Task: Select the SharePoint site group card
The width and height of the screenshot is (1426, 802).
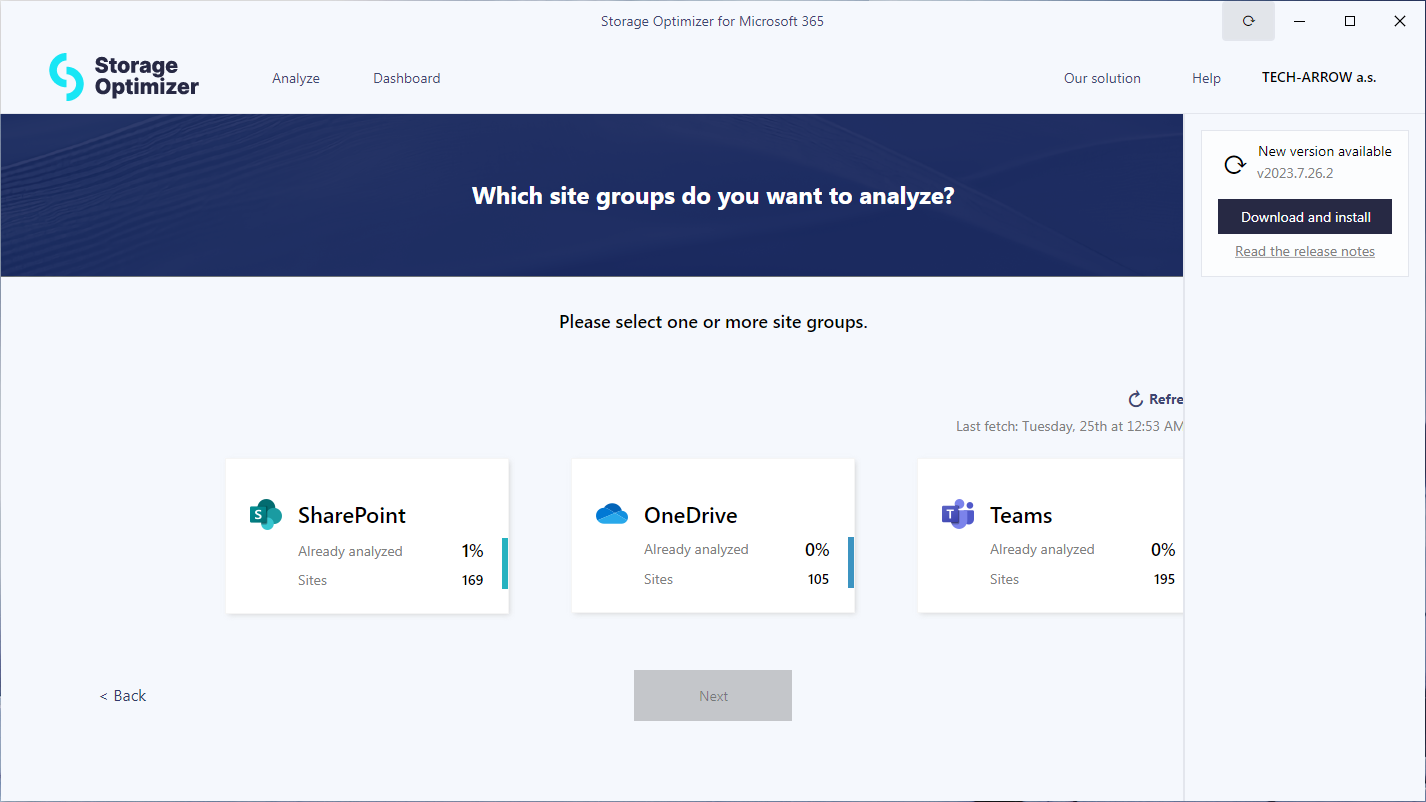Action: [367, 536]
